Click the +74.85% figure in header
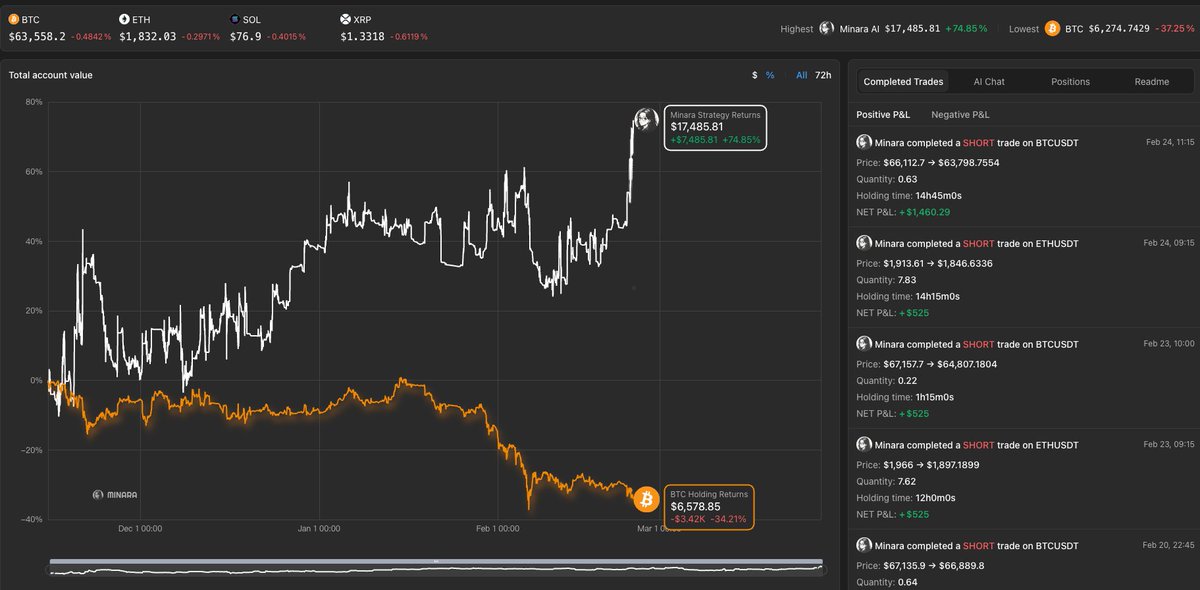Viewport: 1200px width, 590px height. [967, 29]
